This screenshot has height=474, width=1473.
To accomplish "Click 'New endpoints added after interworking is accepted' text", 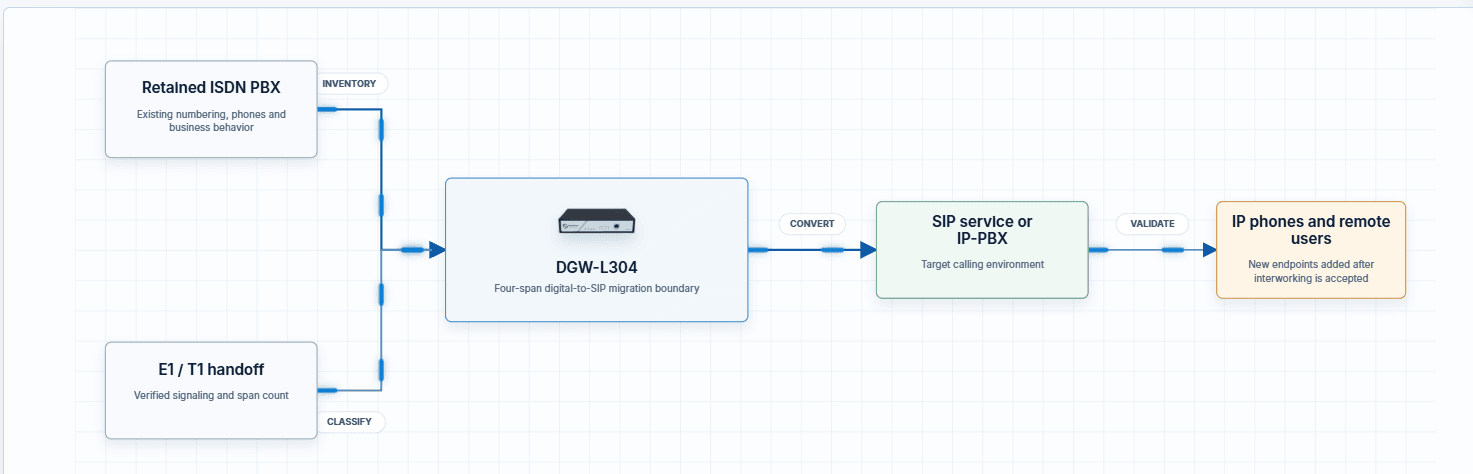I will coord(1311,272).
